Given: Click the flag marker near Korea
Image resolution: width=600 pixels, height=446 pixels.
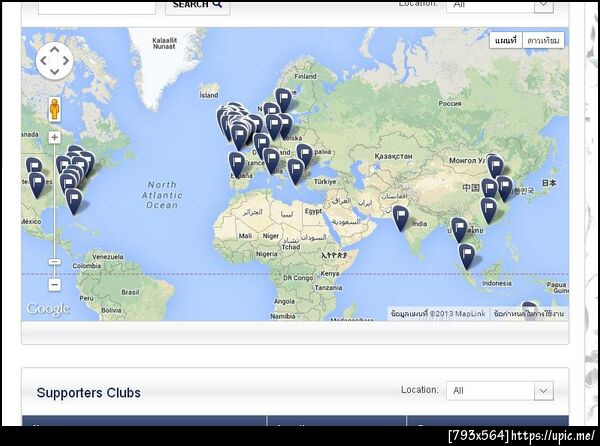Looking at the screenshot, I should click(504, 187).
